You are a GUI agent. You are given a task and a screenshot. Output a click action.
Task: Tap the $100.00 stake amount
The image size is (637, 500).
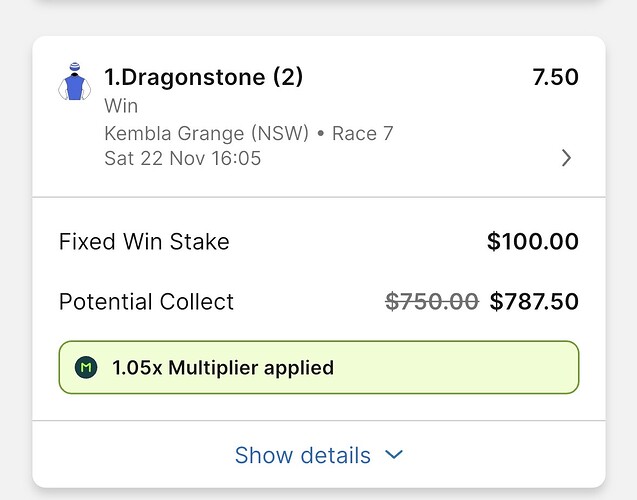532,242
